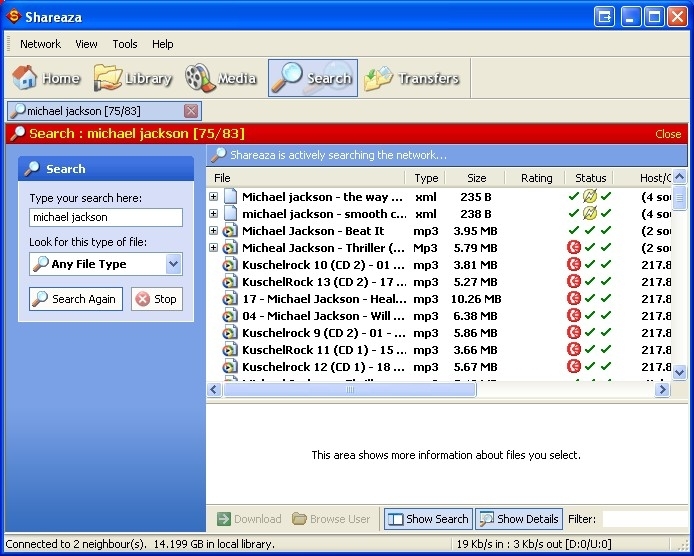694x556 pixels.
Task: Click the search text input field
Action: [x=106, y=217]
